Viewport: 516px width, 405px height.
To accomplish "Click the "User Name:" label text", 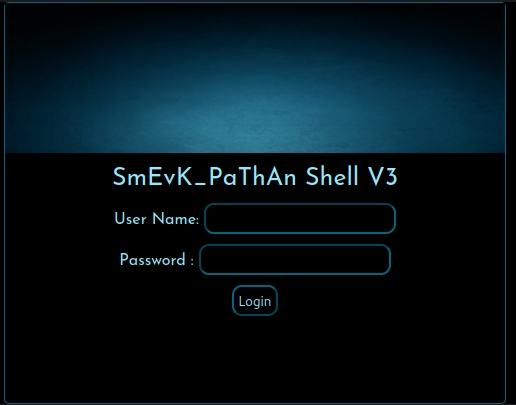I will tap(157, 219).
